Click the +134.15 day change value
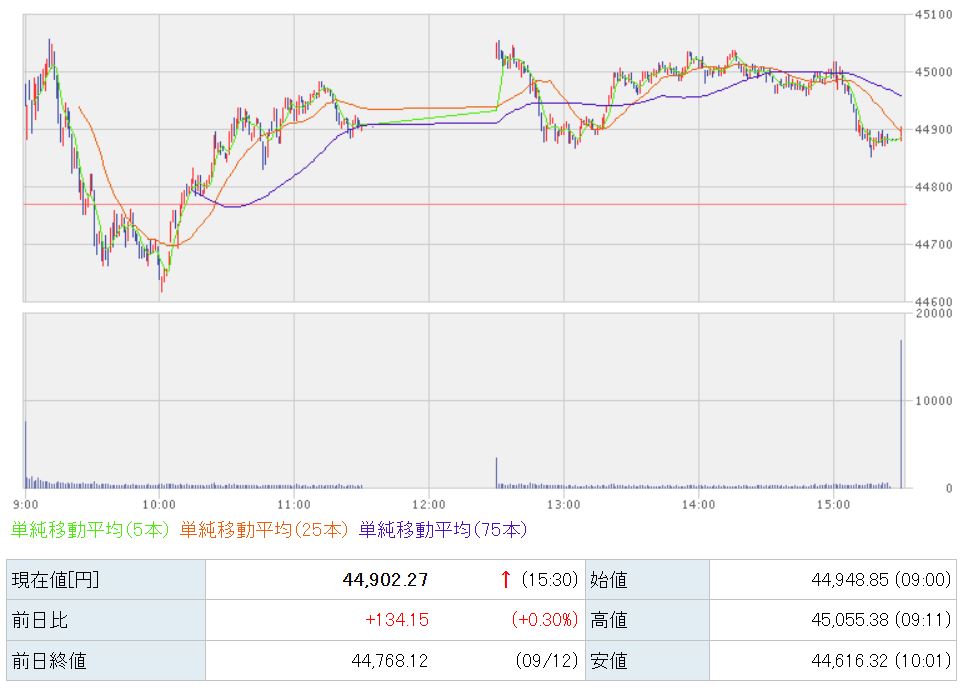The image size is (964, 691). click(397, 620)
